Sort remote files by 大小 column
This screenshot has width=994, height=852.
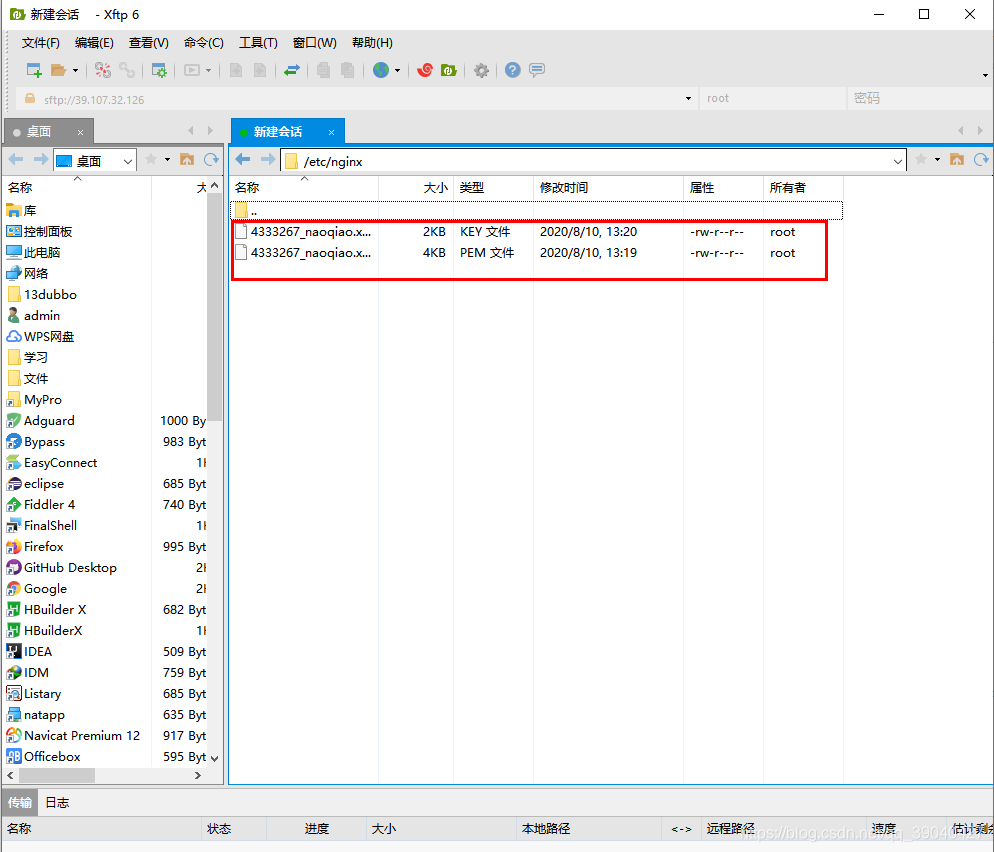click(x=416, y=188)
